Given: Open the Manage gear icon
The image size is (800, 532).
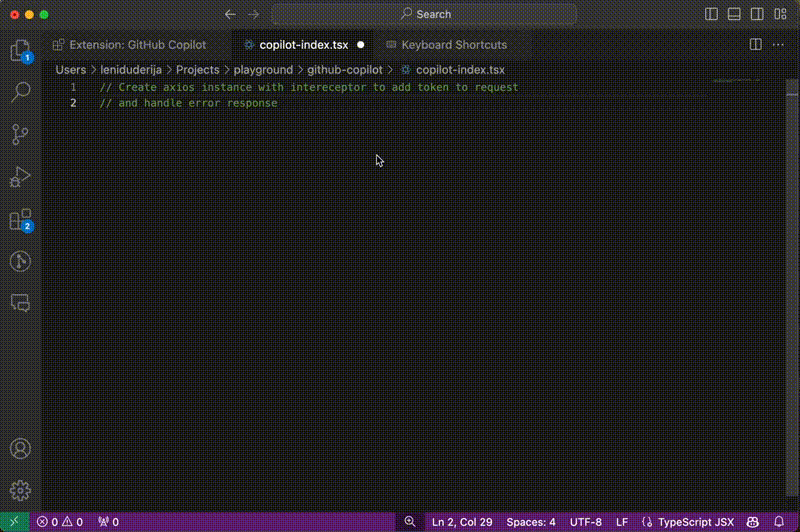Looking at the screenshot, I should pos(20,491).
